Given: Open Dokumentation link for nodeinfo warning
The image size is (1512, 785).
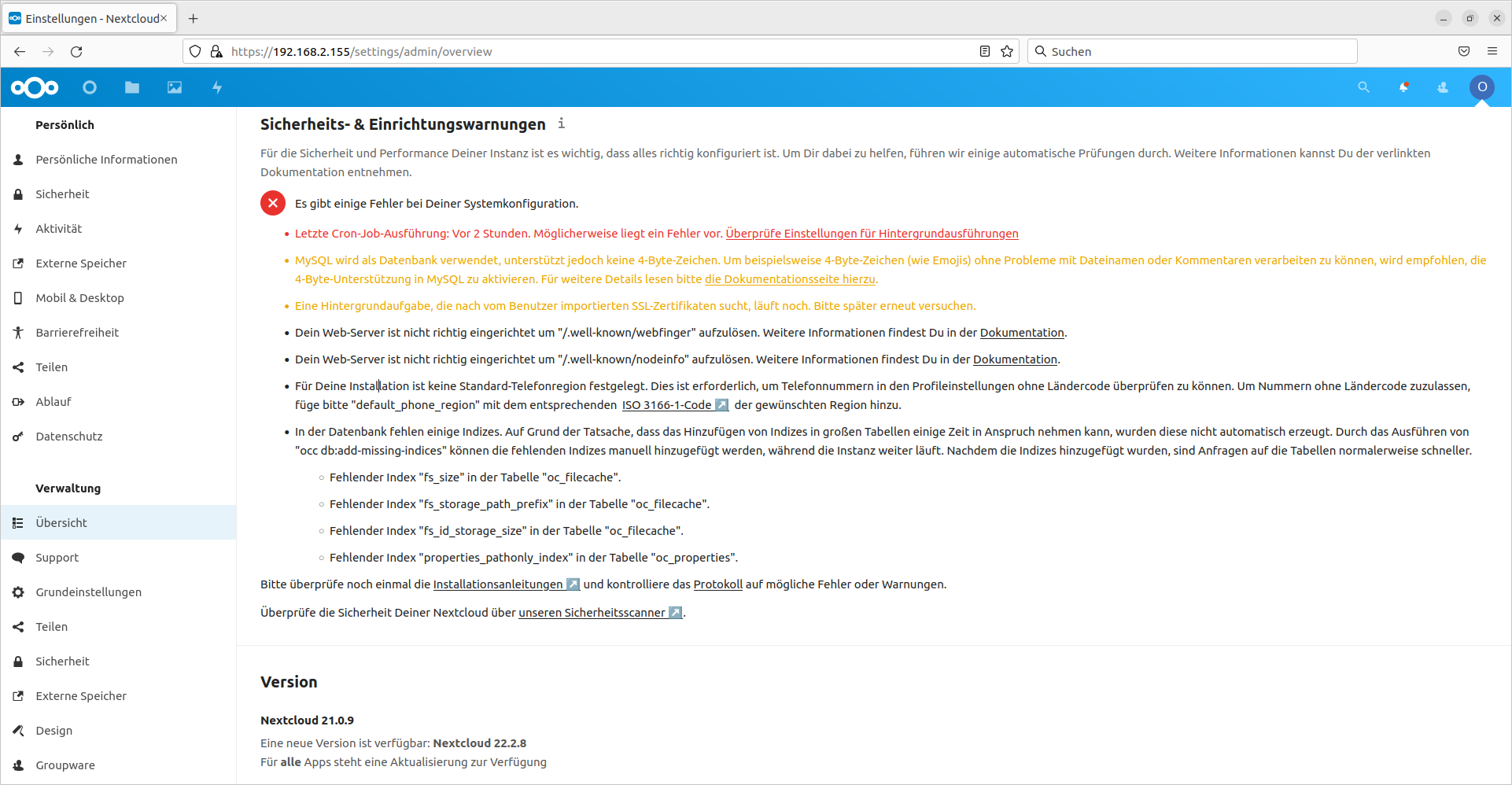Looking at the screenshot, I should tap(1015, 359).
